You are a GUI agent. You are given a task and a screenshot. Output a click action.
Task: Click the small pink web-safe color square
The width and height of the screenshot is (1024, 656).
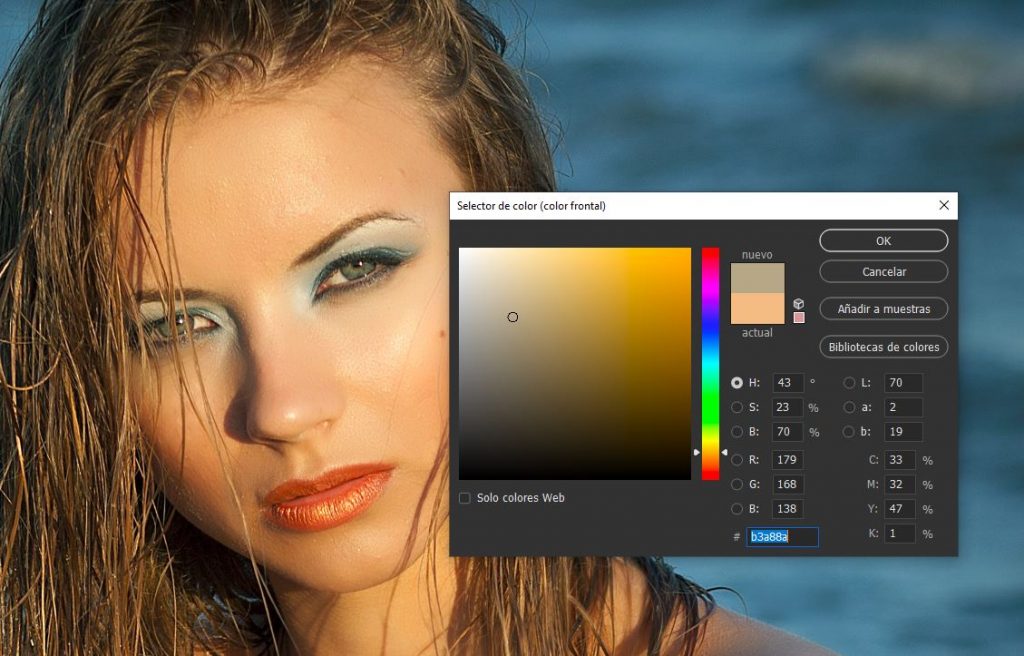point(798,318)
